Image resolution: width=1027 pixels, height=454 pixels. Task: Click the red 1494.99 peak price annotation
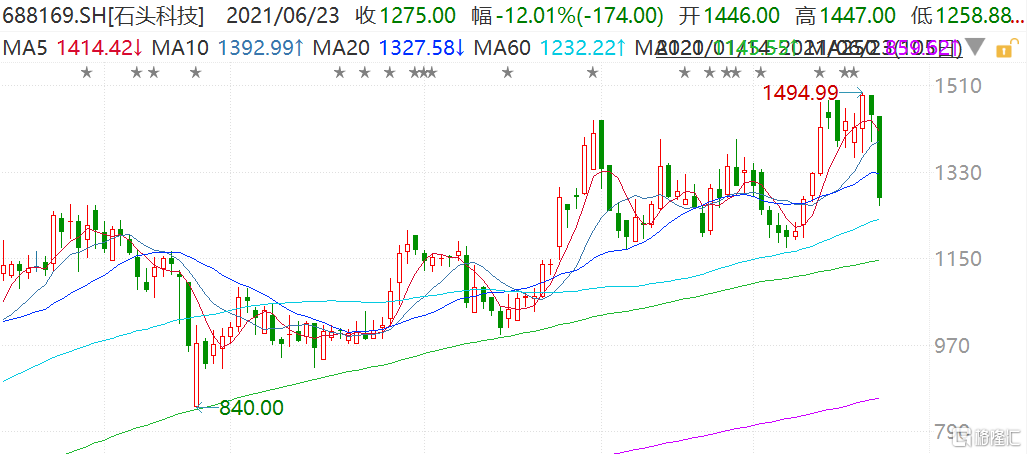803,94
